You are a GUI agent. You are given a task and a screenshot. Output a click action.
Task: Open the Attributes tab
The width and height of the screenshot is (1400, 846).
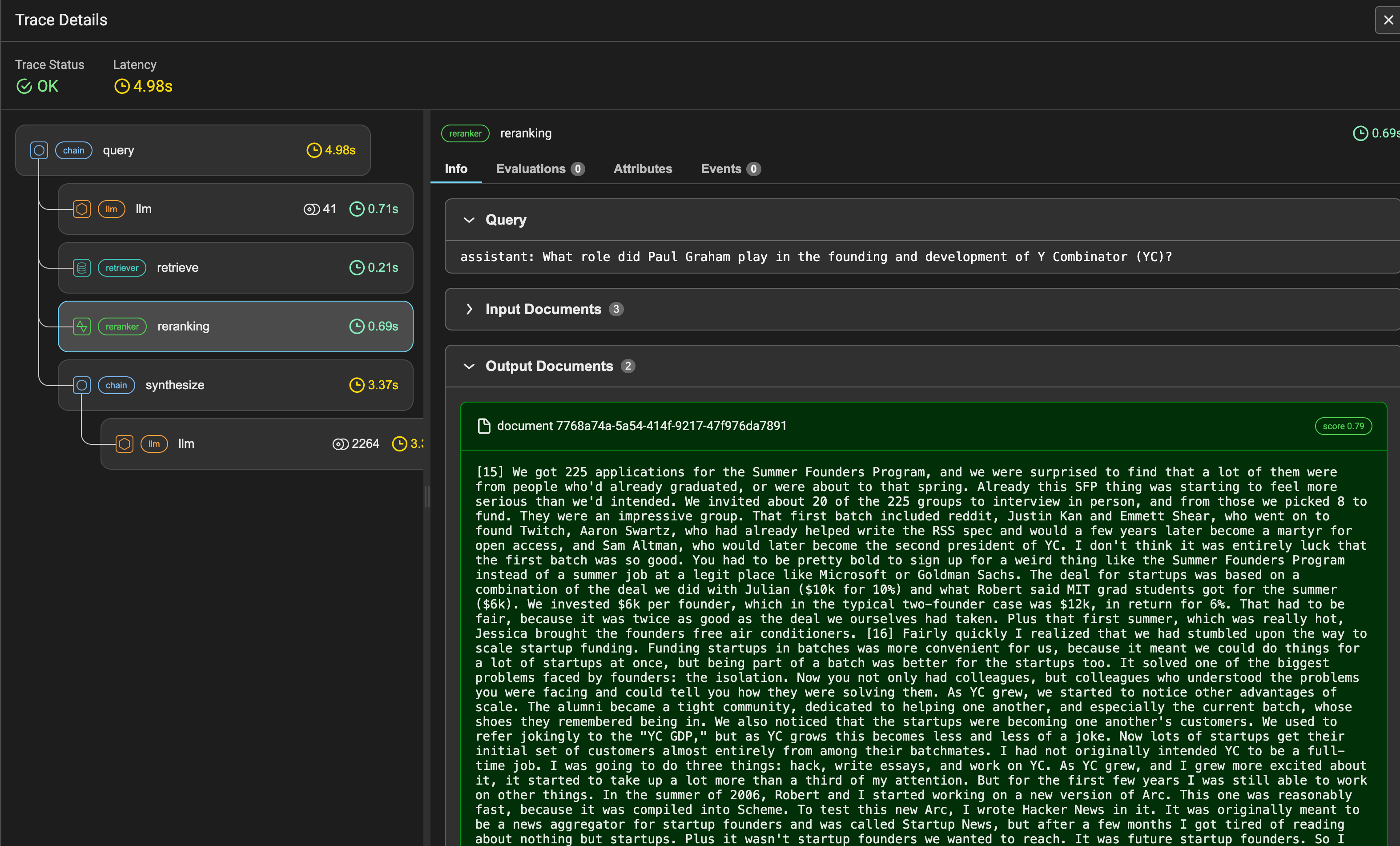(x=642, y=169)
